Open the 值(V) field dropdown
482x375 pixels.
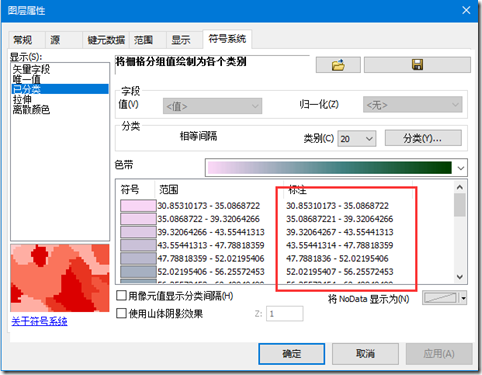click(x=212, y=106)
